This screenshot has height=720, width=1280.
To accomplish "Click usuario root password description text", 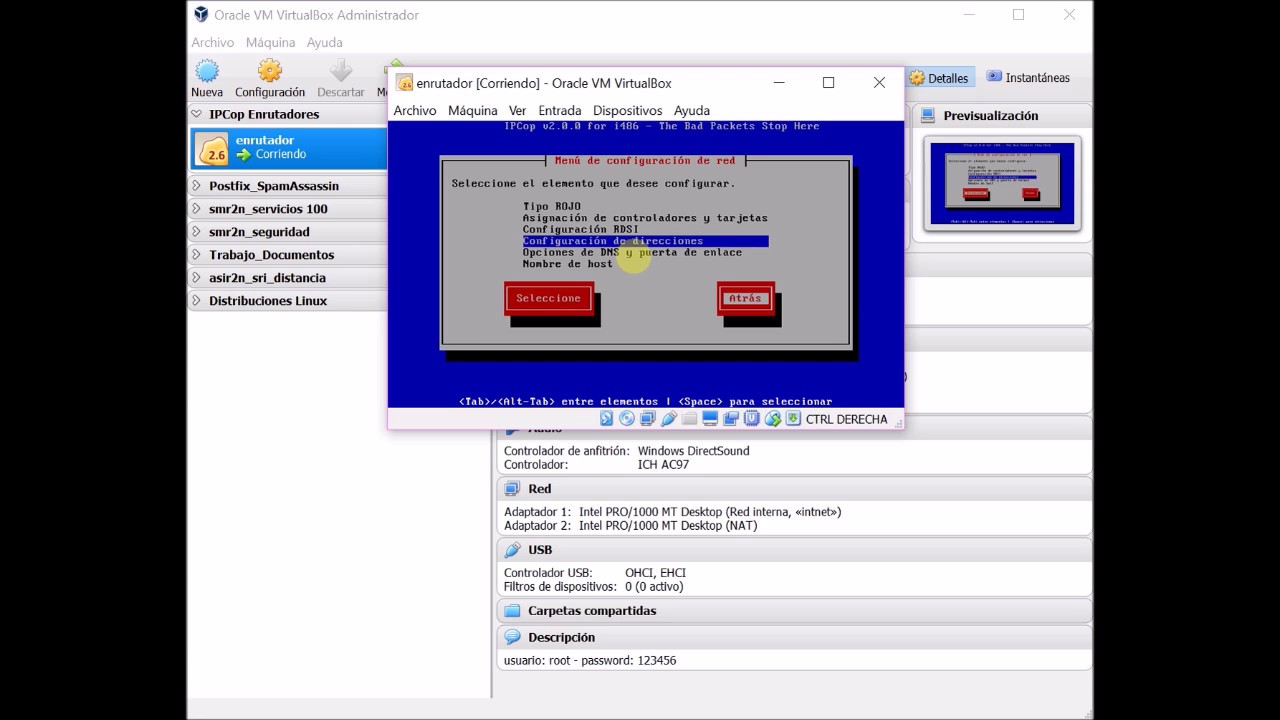I will click(x=590, y=661).
